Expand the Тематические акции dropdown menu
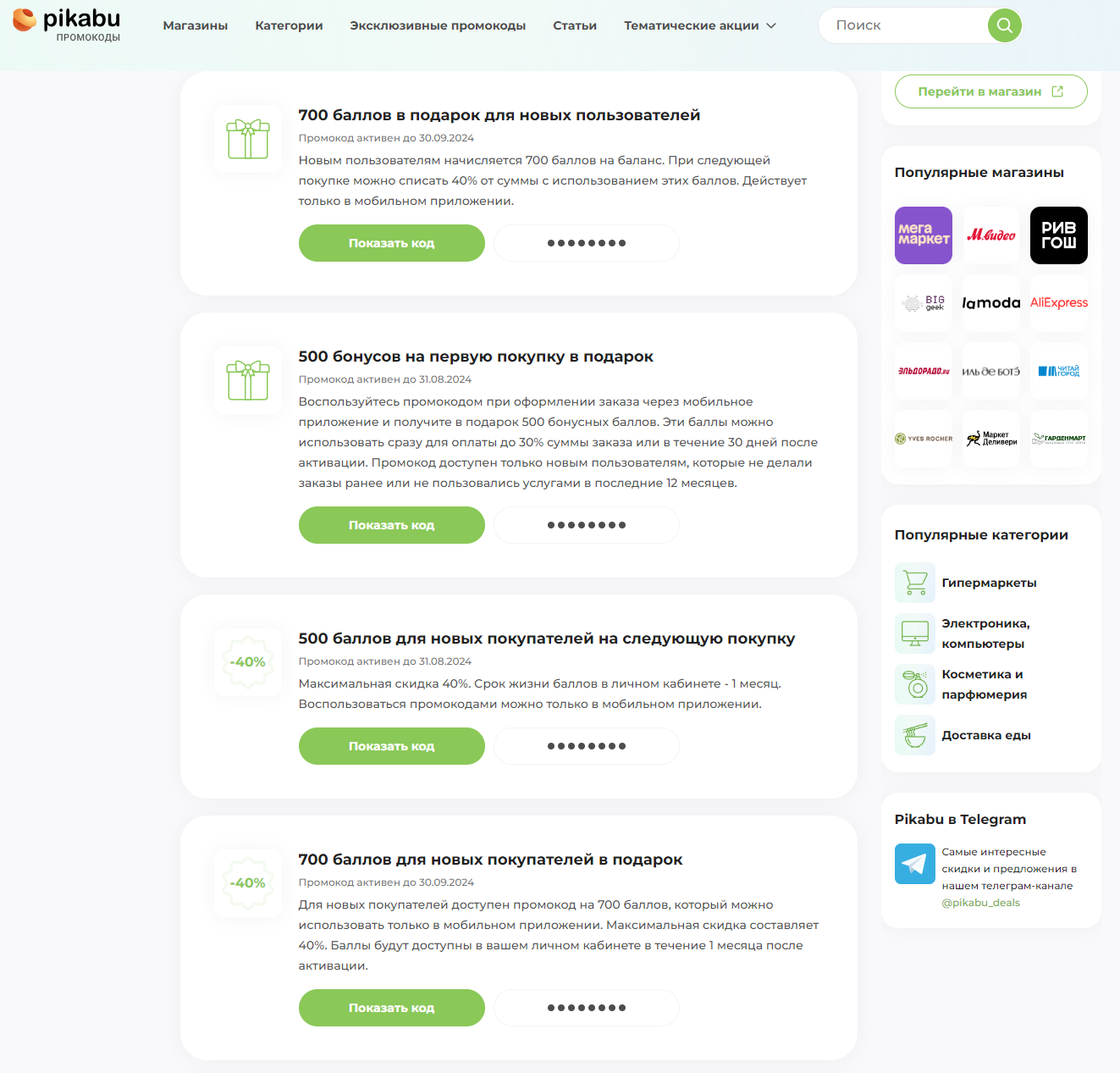The width and height of the screenshot is (1120, 1073). pos(700,25)
